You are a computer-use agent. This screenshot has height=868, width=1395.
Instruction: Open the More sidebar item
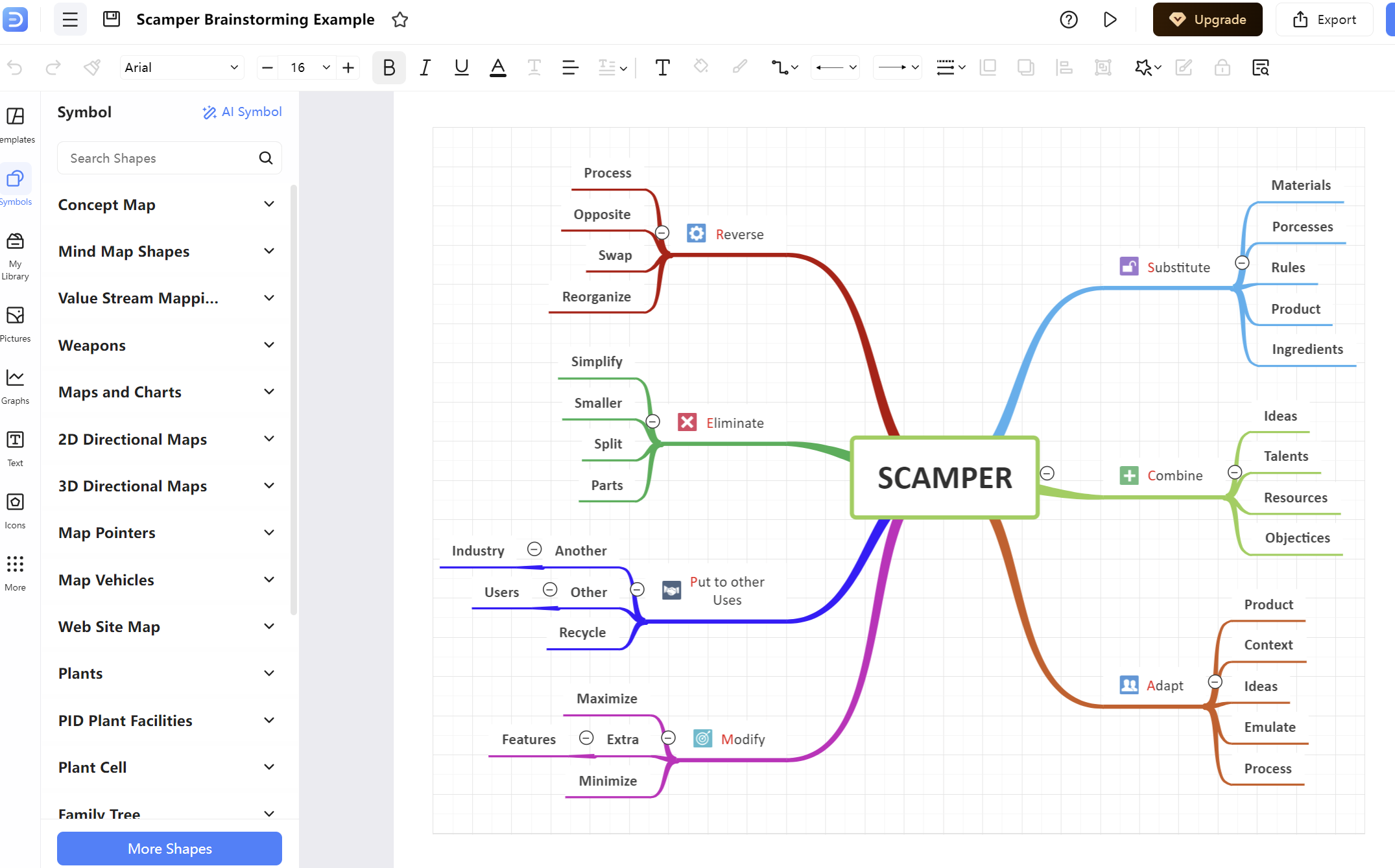pos(16,573)
